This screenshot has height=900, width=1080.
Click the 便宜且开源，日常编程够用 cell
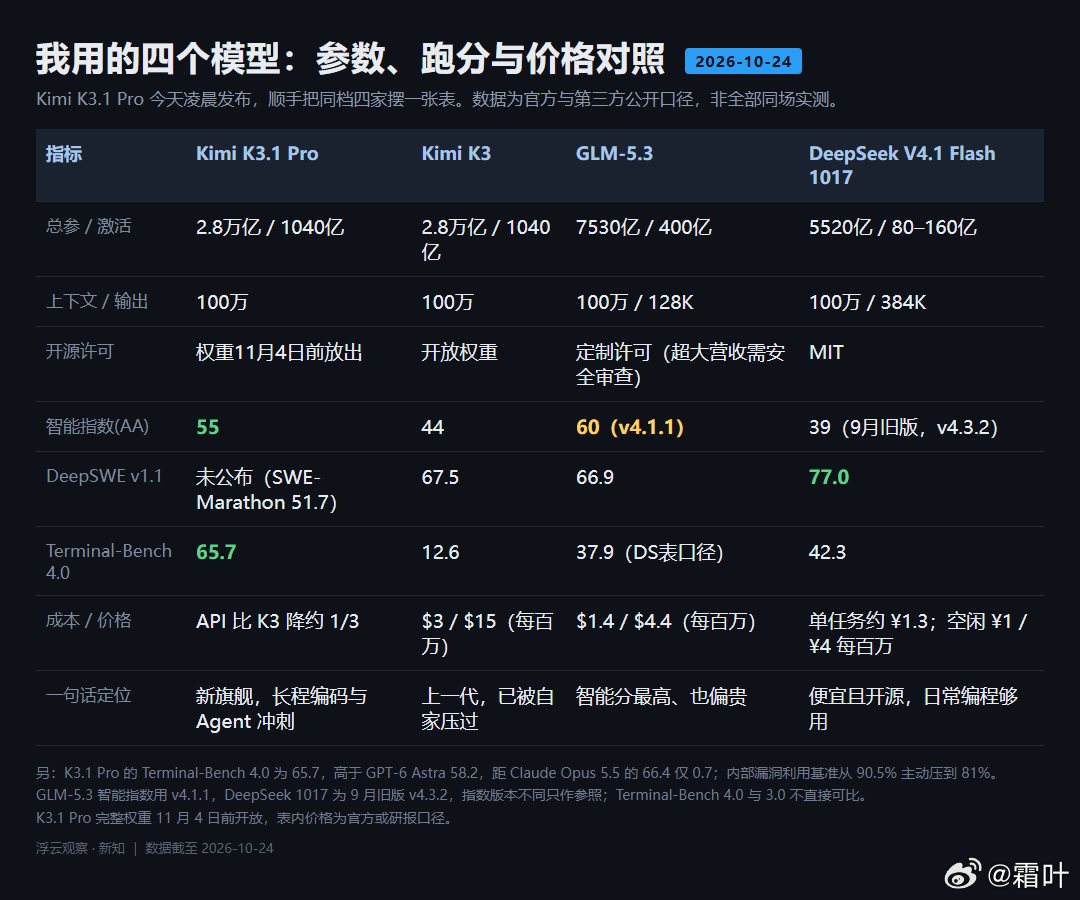pyautogui.click(x=913, y=708)
